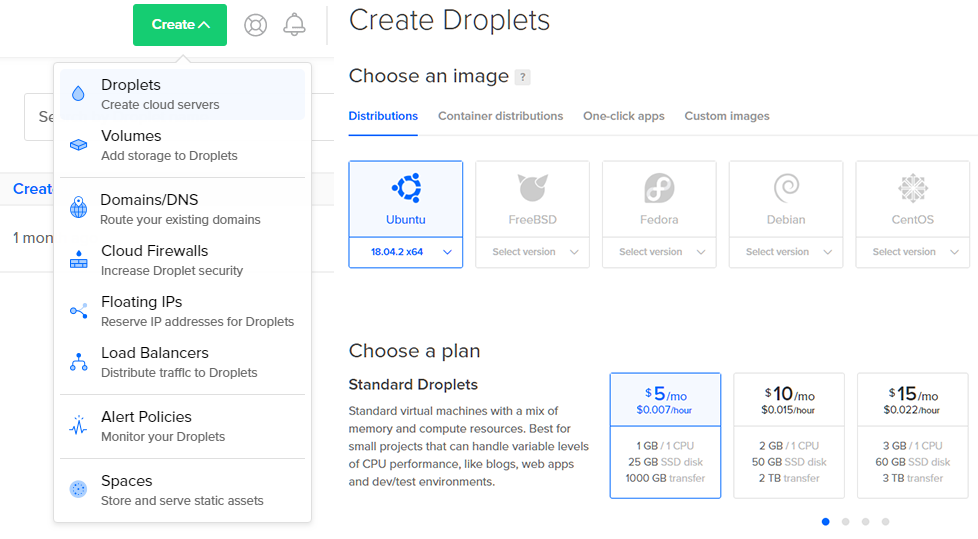978x539 pixels.
Task: Select the CentOS logo icon
Action: coord(913,187)
